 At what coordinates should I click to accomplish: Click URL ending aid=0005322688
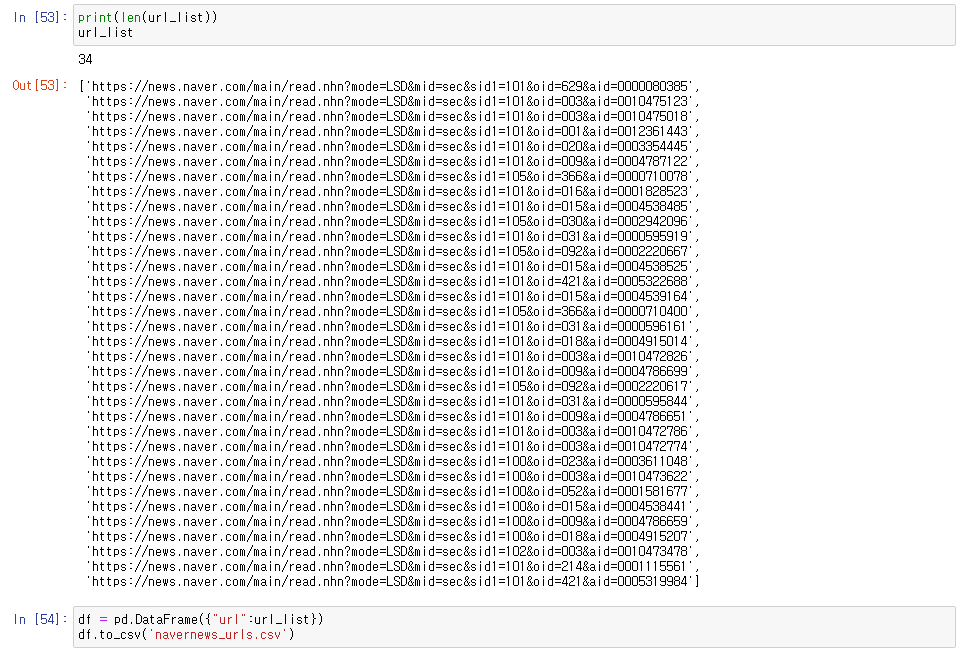[x=390, y=282]
